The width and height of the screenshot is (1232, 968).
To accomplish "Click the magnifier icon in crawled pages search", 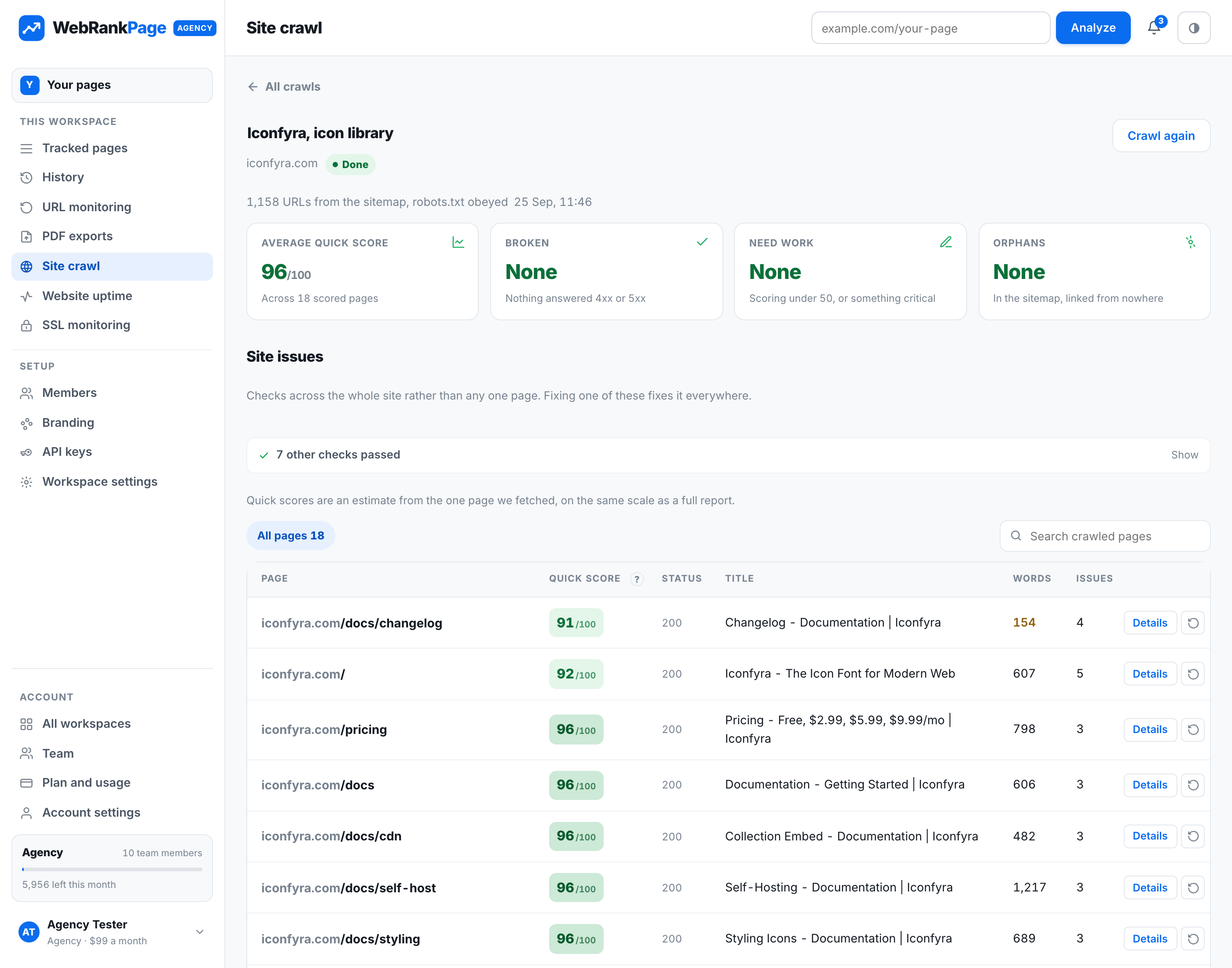I will coord(1016,535).
